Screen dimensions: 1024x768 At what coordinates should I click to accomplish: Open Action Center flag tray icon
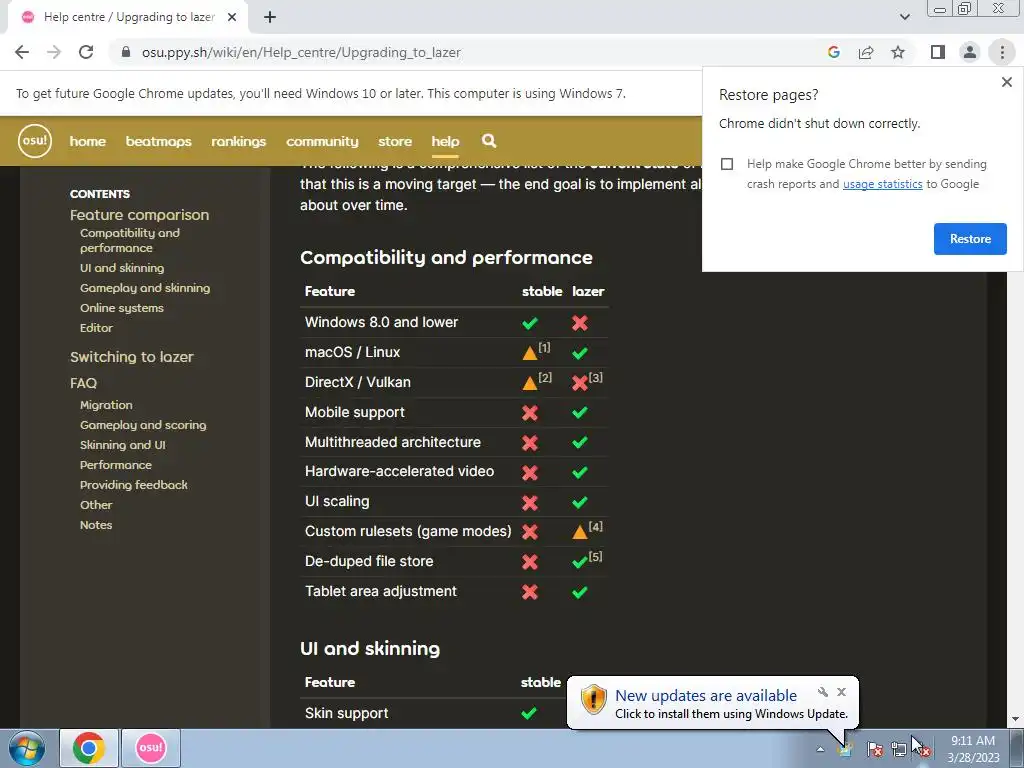(874, 749)
